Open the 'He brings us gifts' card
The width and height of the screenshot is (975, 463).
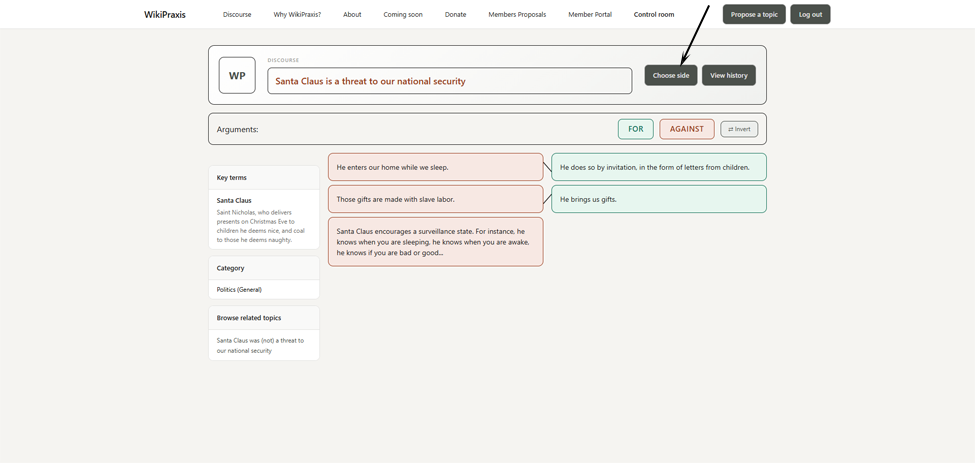tap(659, 199)
